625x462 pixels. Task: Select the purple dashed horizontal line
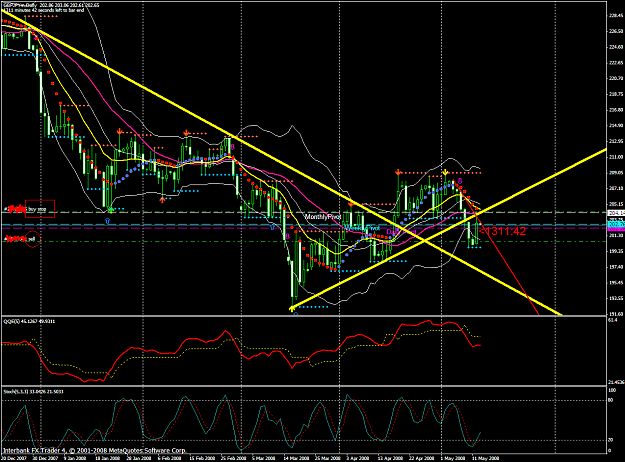point(303,228)
